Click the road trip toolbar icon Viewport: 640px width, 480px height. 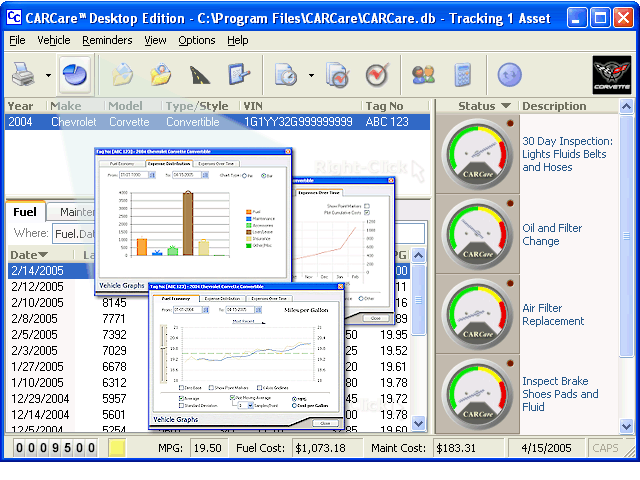tap(199, 75)
